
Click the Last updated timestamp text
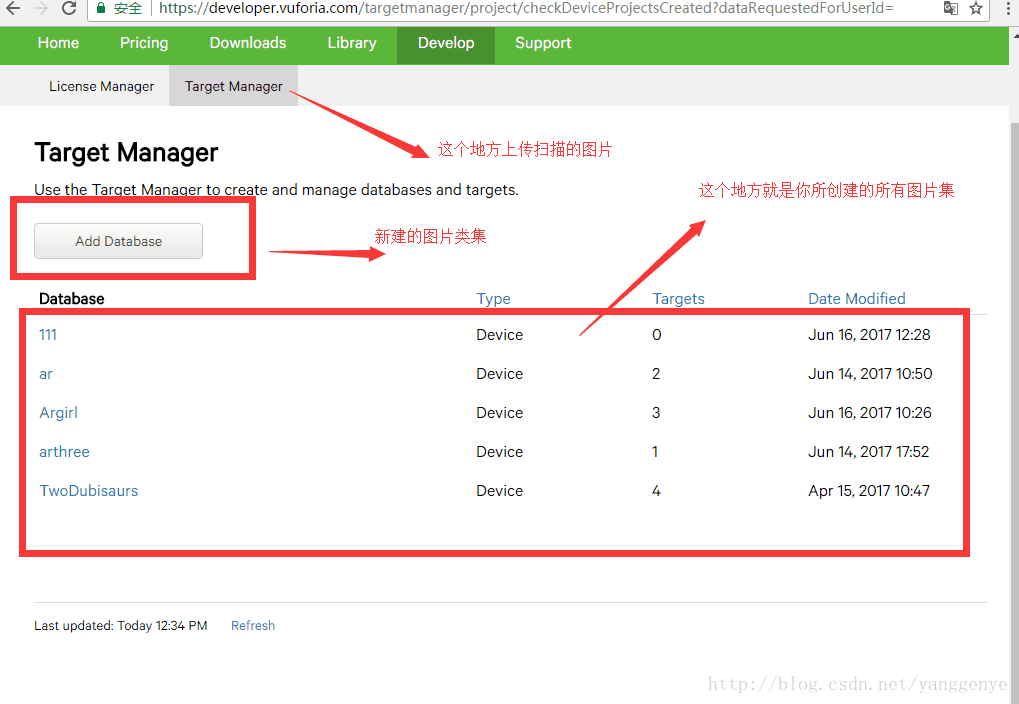[121, 625]
